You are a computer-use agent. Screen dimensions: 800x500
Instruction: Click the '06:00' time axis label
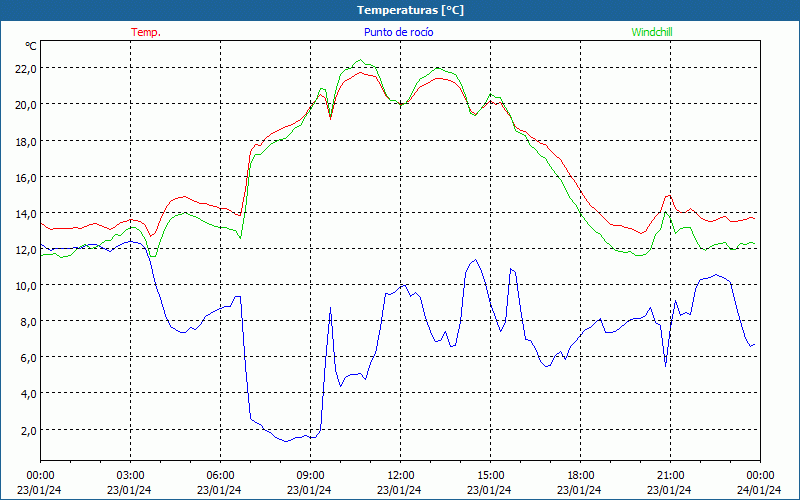(x=220, y=476)
